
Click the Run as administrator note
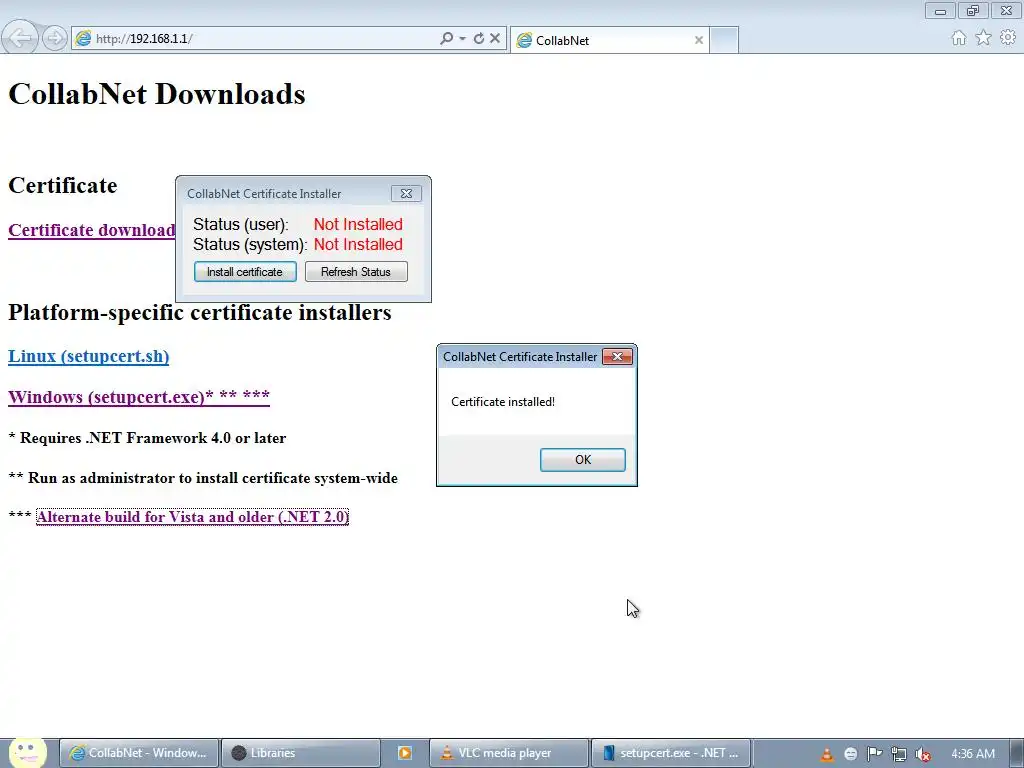pyautogui.click(x=203, y=478)
